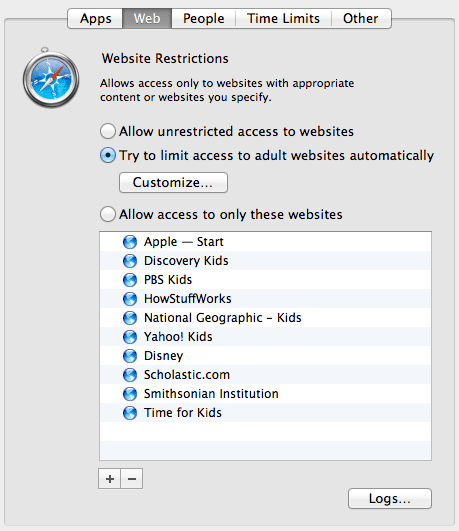
Task: Open the Logs… window
Action: coord(390,498)
